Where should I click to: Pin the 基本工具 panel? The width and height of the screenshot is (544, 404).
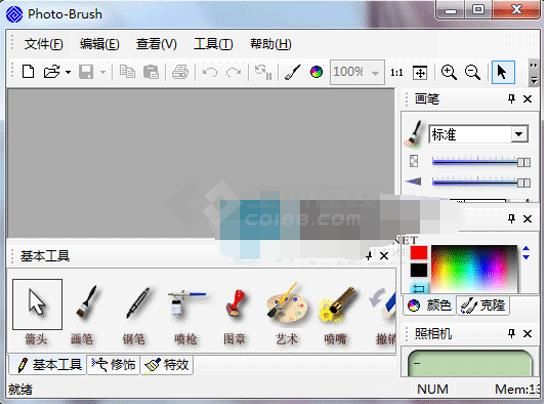[x=369, y=256]
